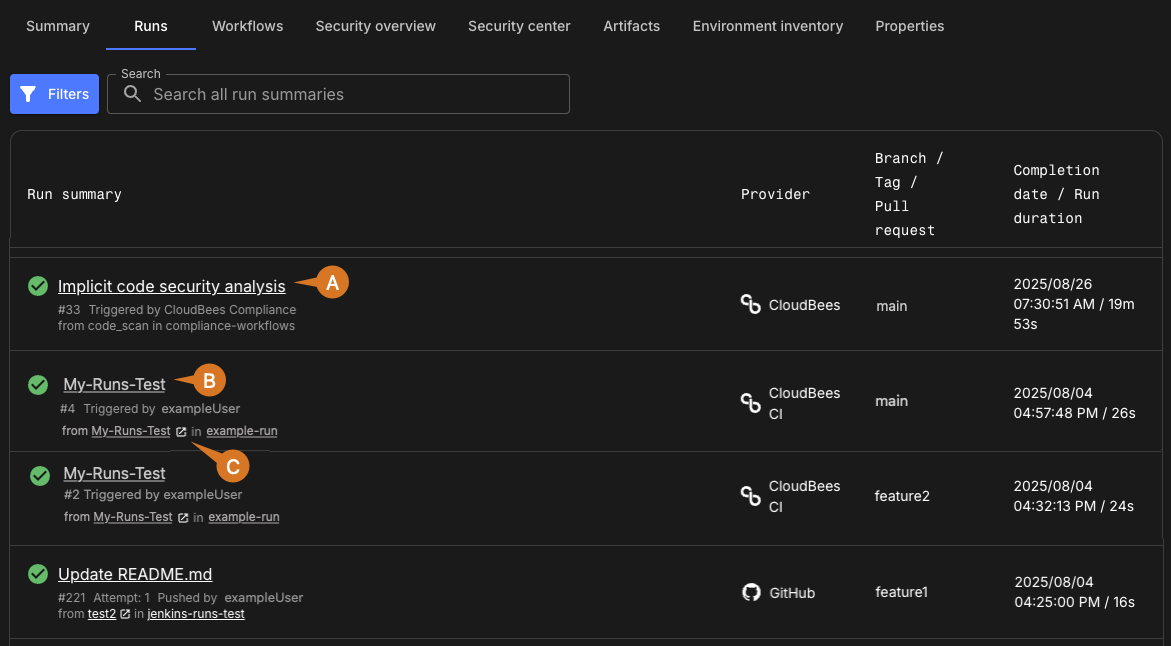Open the Properties tab
Screen dimensions: 1171x646
(909, 26)
